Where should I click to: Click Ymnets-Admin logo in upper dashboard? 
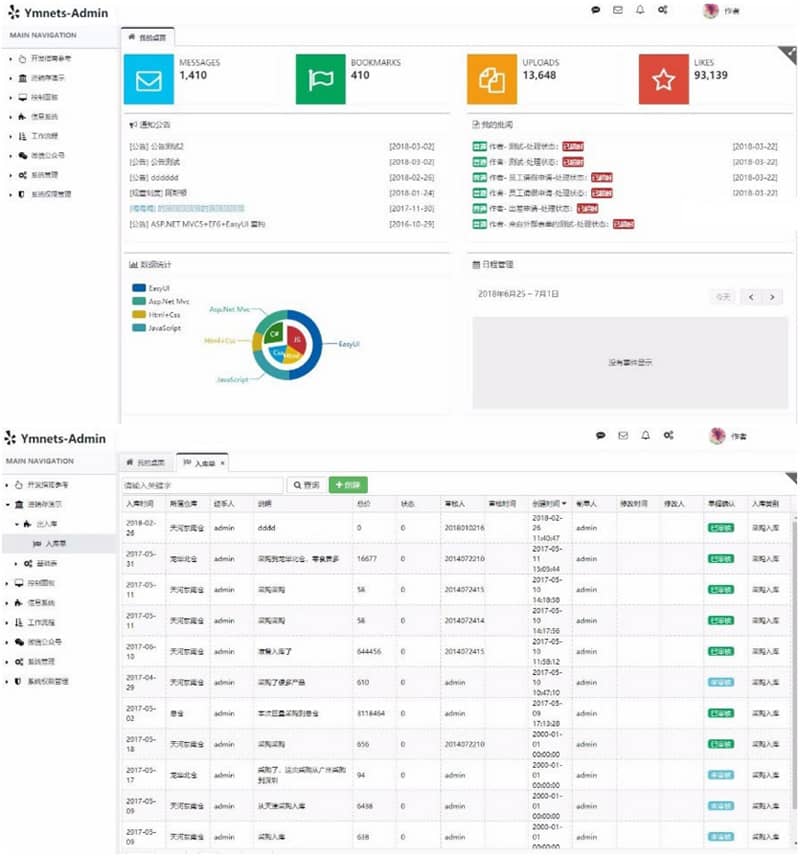pos(58,13)
